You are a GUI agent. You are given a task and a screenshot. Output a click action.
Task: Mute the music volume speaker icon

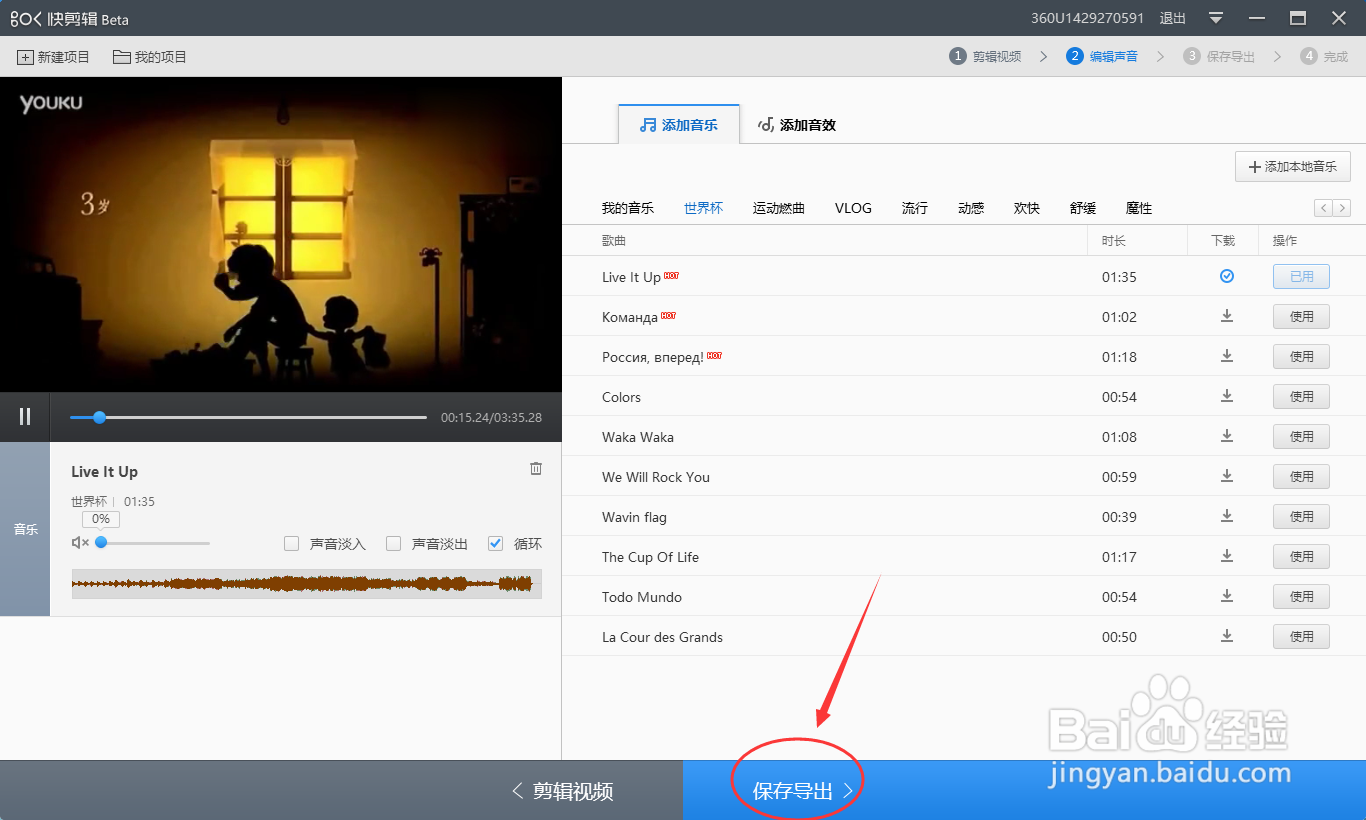(x=81, y=543)
